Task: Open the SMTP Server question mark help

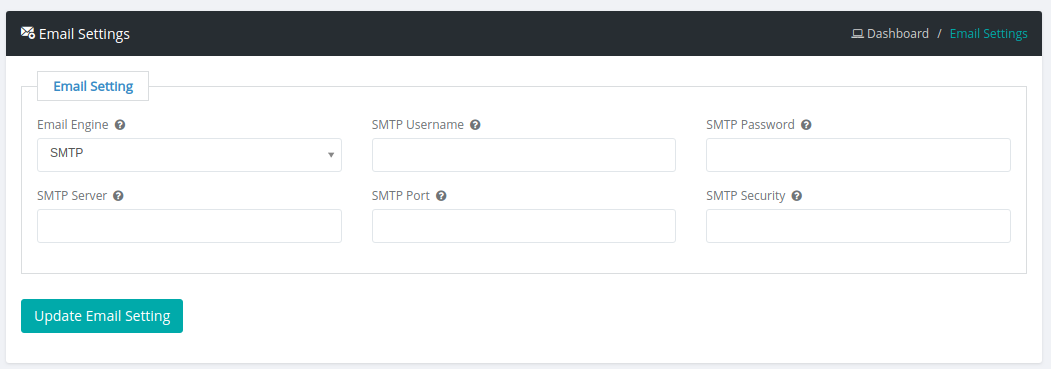Action: 118,196
